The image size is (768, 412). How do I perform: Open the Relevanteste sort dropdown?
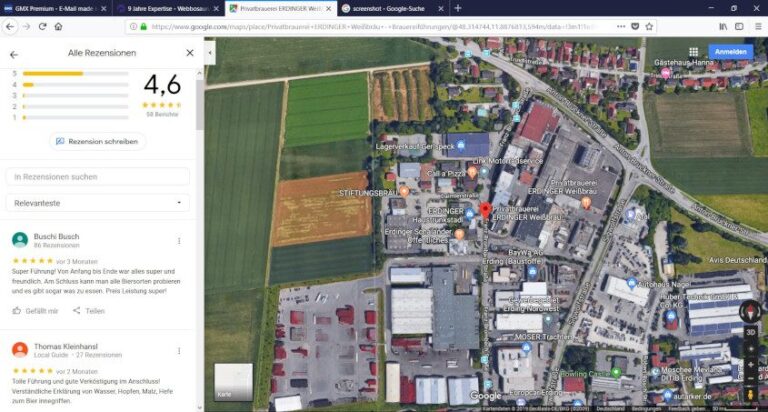97,203
